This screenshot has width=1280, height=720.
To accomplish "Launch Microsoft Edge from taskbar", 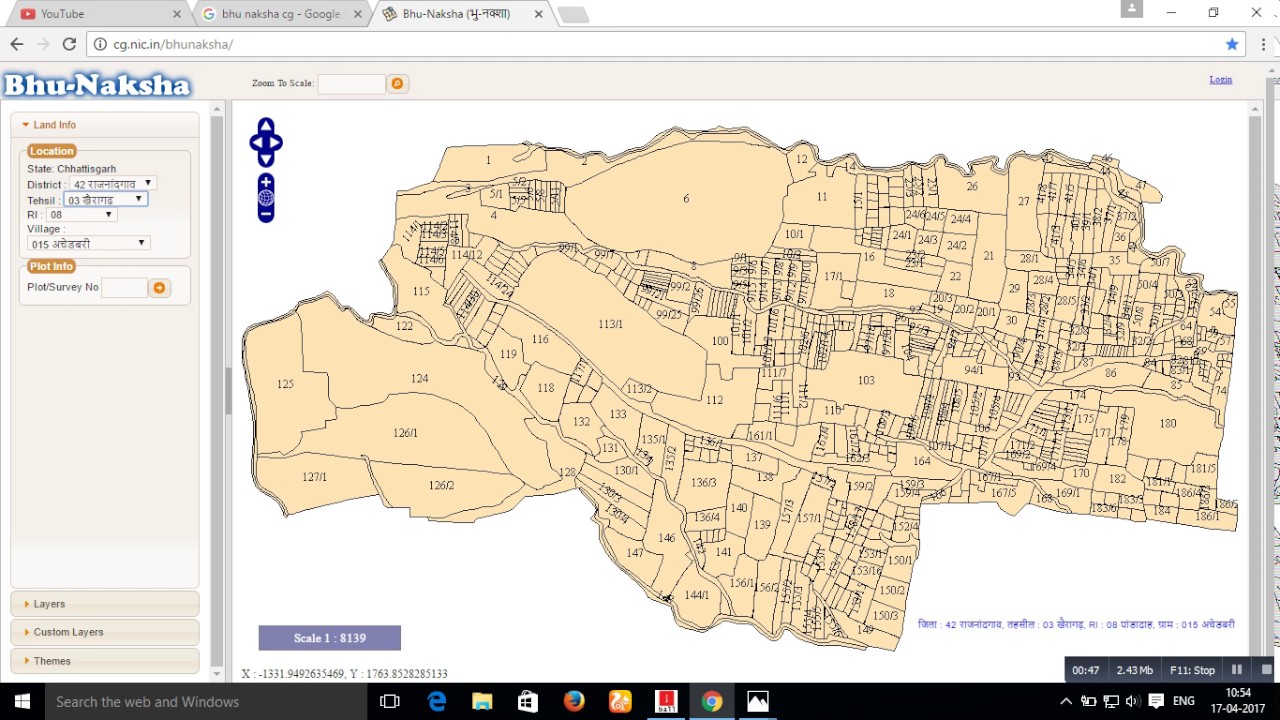I will 437,702.
